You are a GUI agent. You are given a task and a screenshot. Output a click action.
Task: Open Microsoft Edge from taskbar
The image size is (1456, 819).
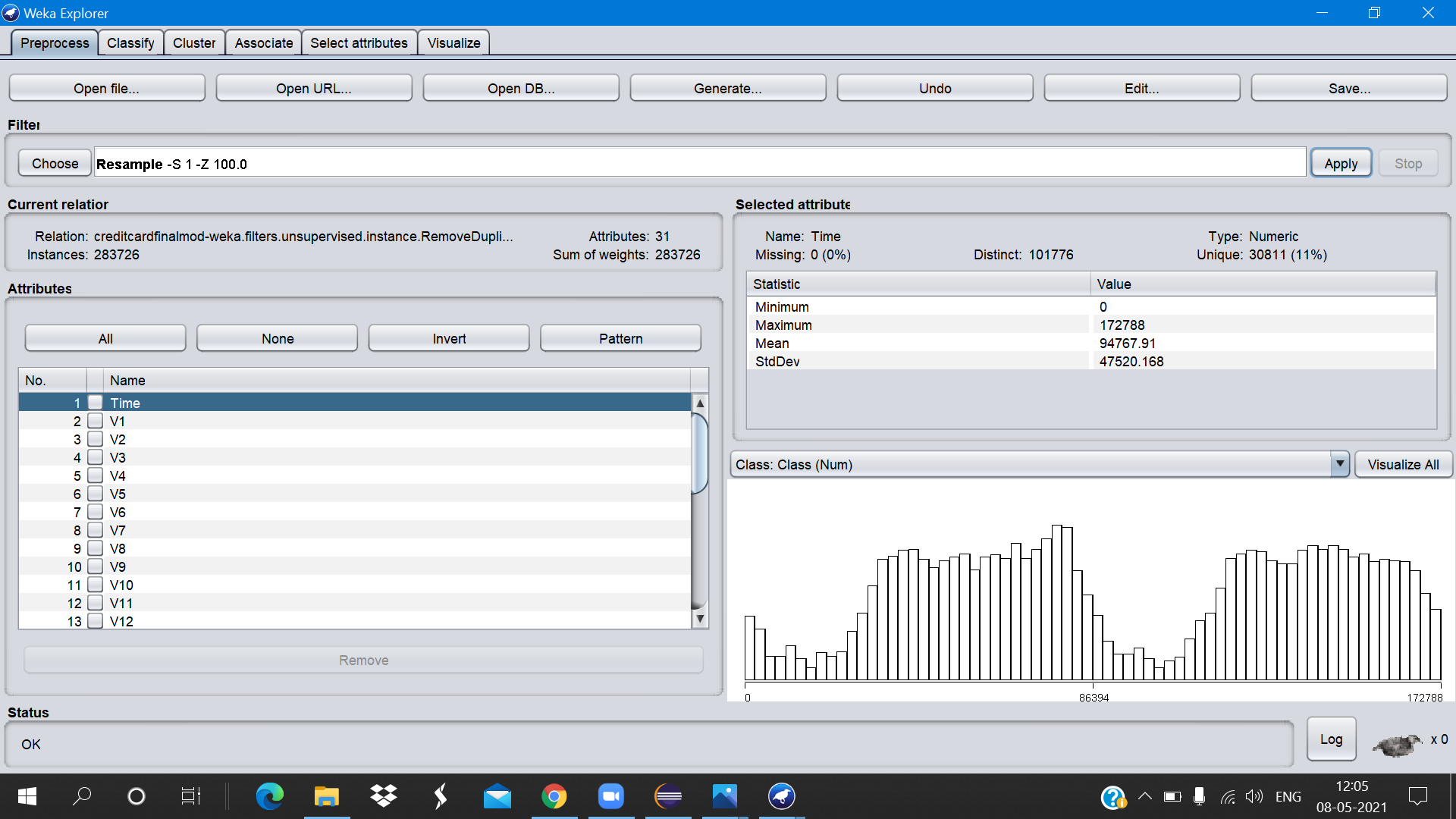269,796
